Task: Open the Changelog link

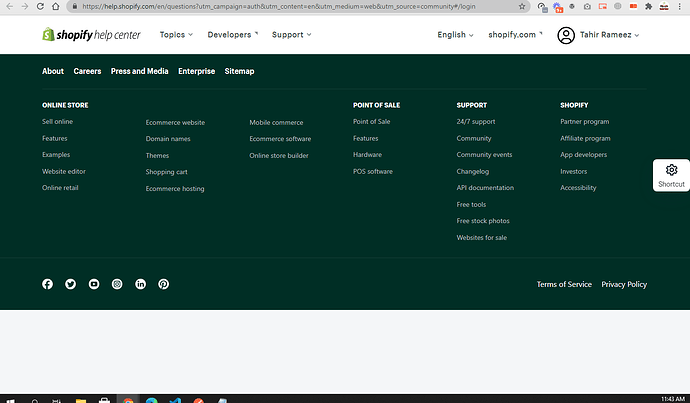Action: coord(473,171)
